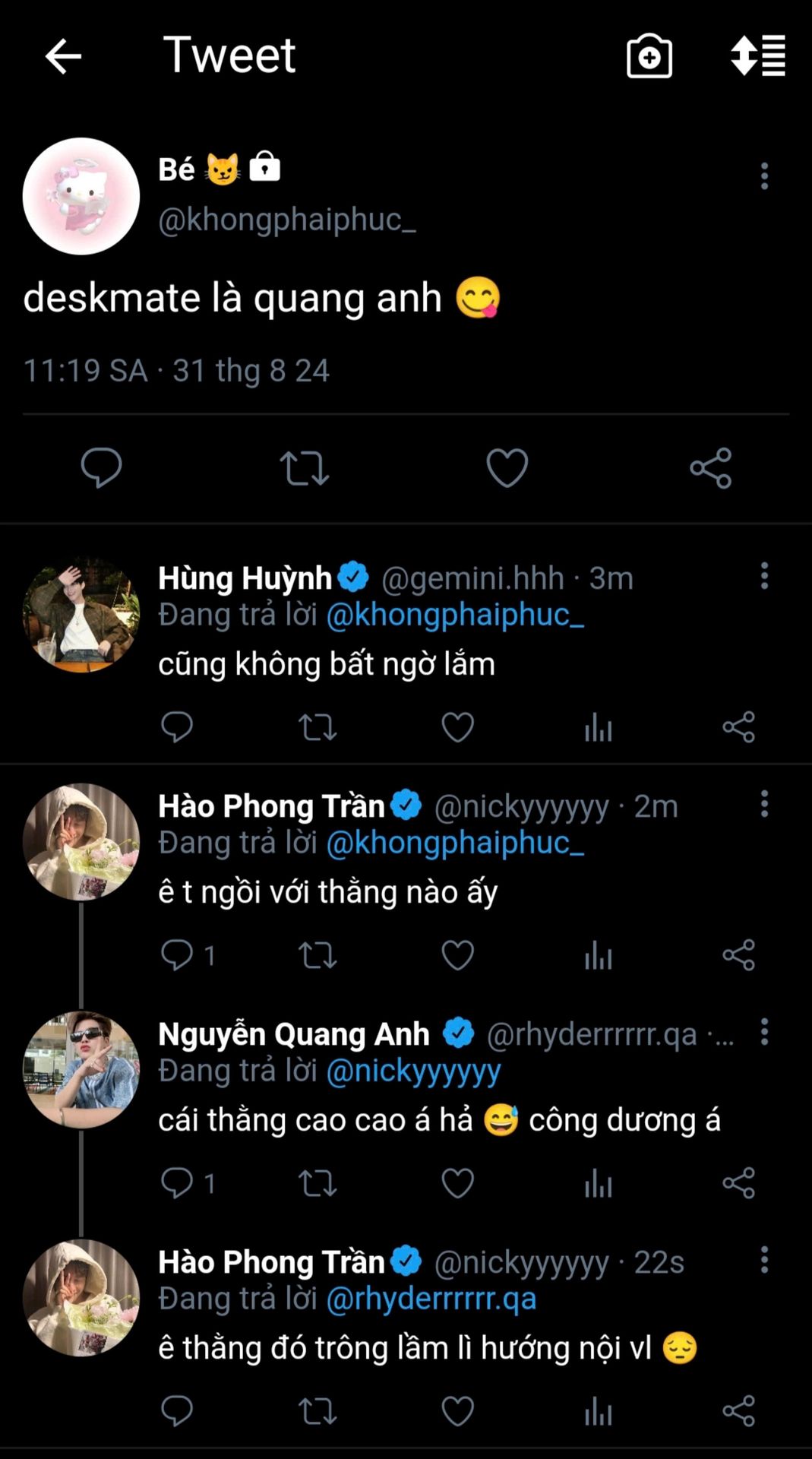Reply to the main deskmate tweet

101,467
